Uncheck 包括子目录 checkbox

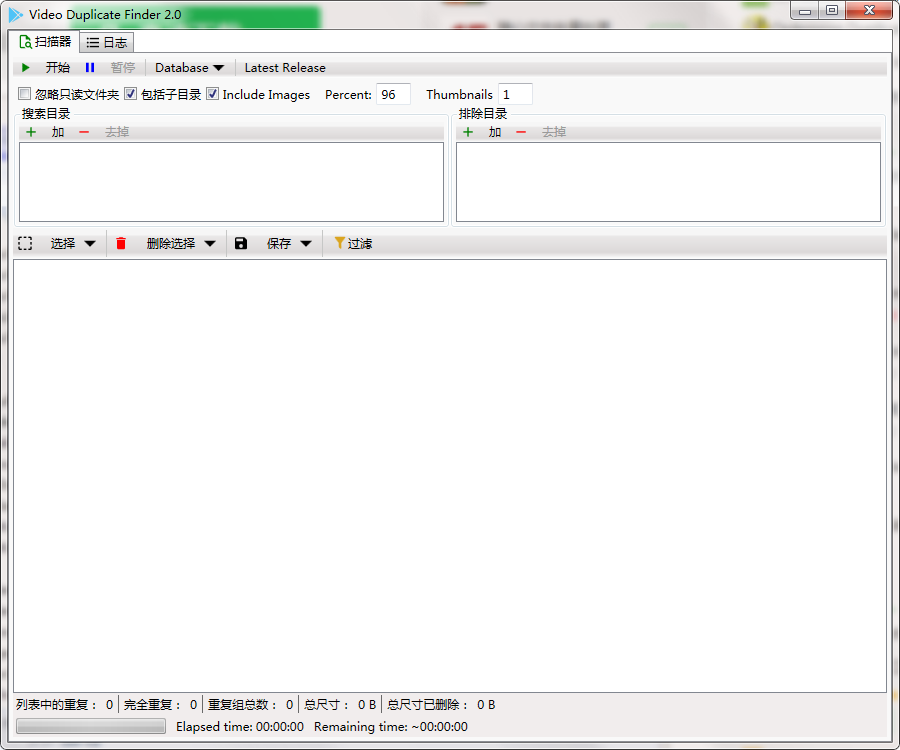click(130, 94)
